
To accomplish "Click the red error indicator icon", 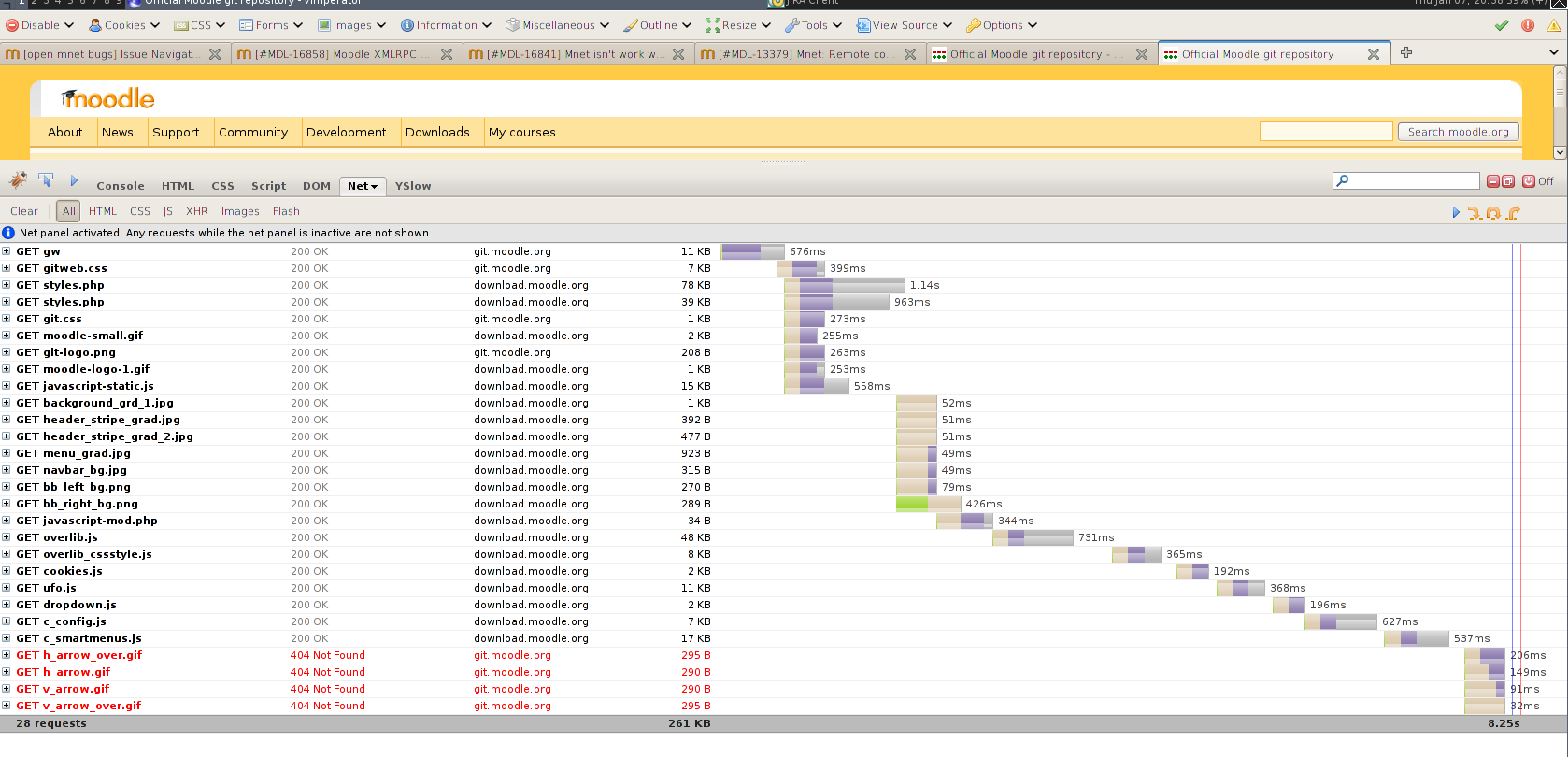I will [x=1528, y=25].
